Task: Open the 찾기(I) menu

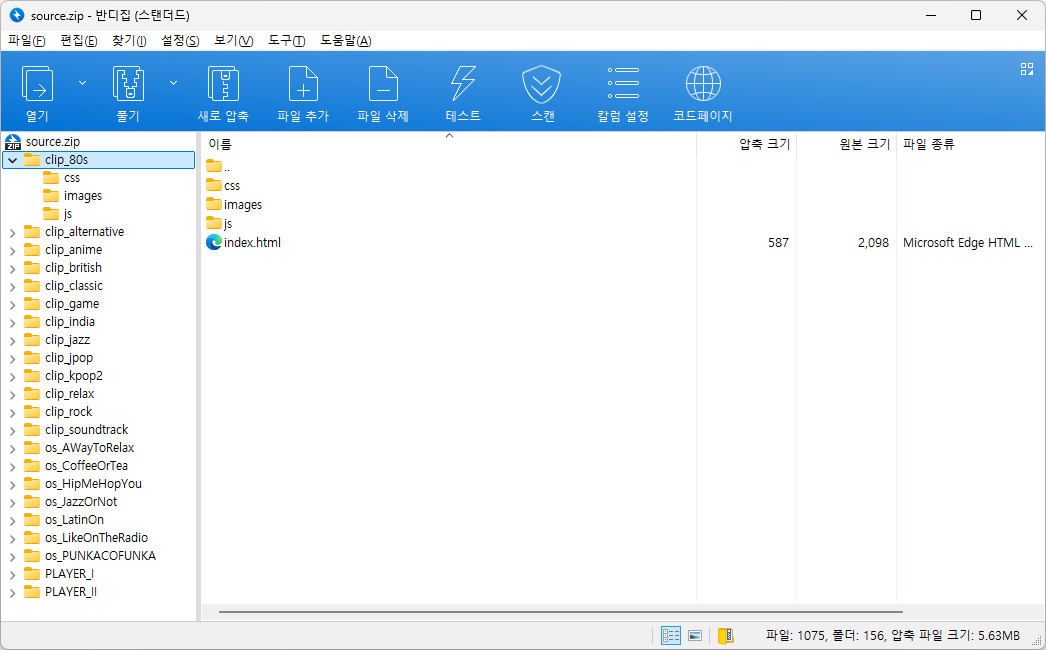Action: (x=129, y=41)
